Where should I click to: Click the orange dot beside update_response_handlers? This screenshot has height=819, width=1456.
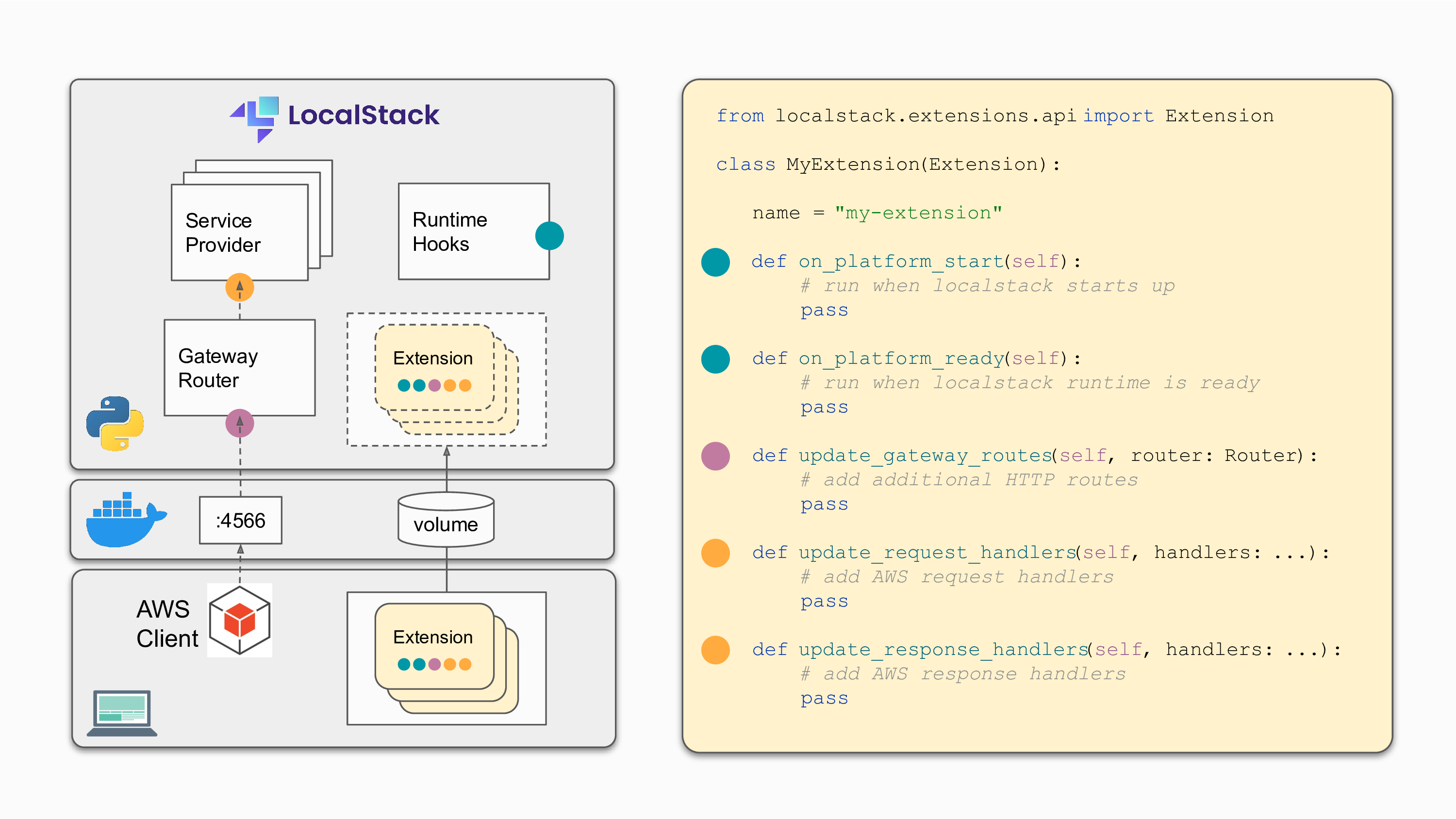pos(715,650)
